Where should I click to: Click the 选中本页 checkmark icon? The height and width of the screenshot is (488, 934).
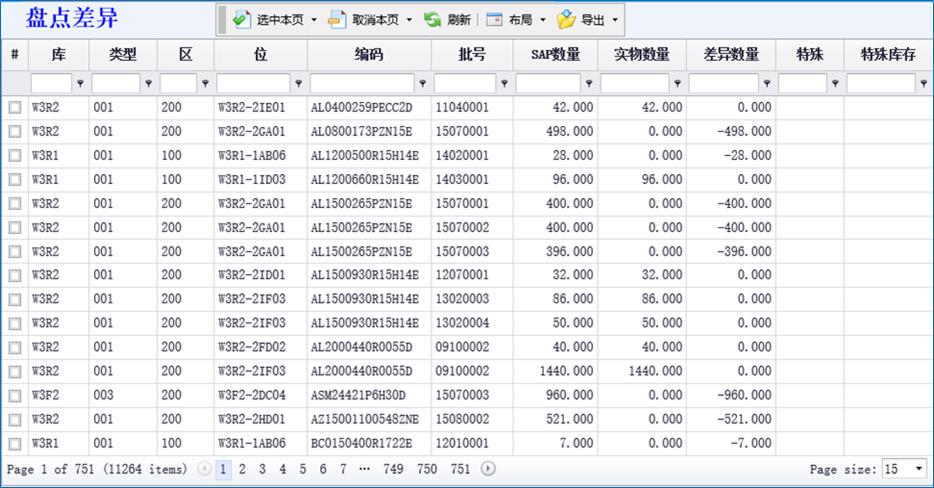click(241, 19)
